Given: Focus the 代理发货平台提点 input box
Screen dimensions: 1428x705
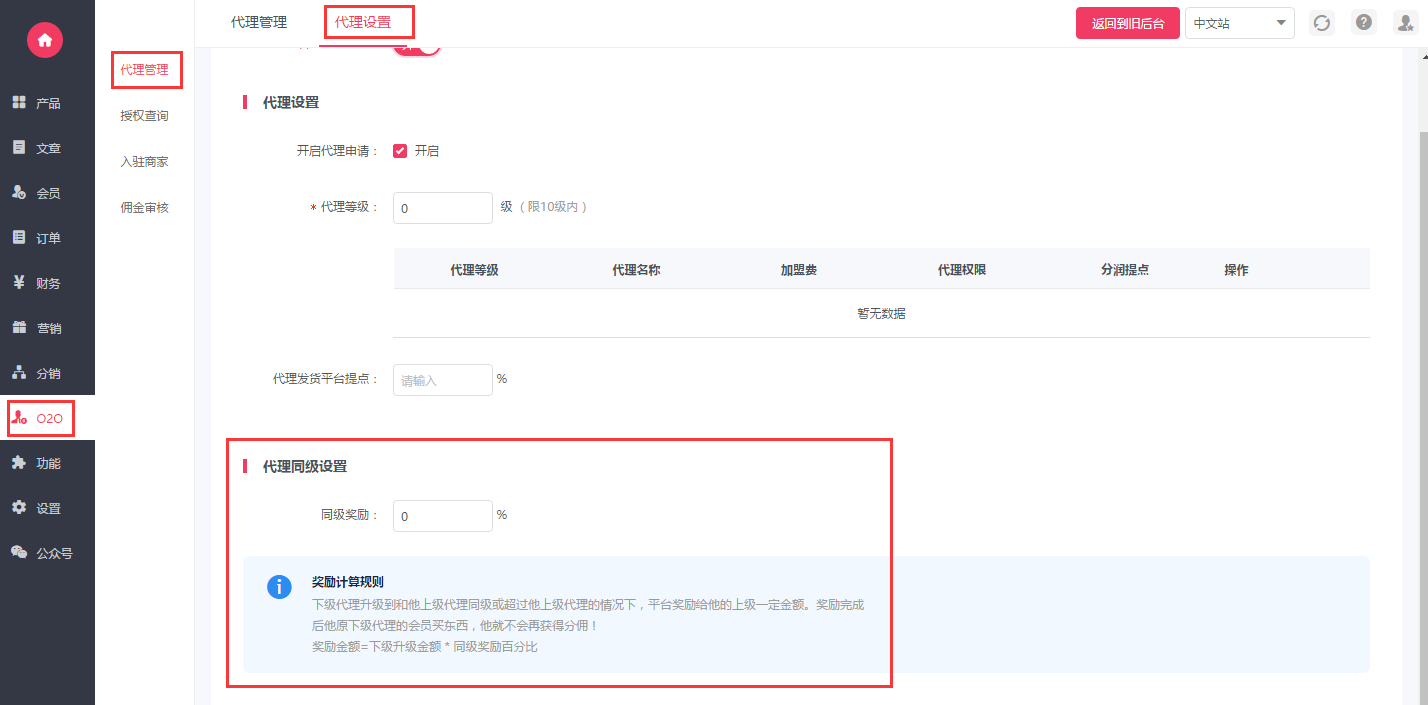Looking at the screenshot, I should point(442,380).
